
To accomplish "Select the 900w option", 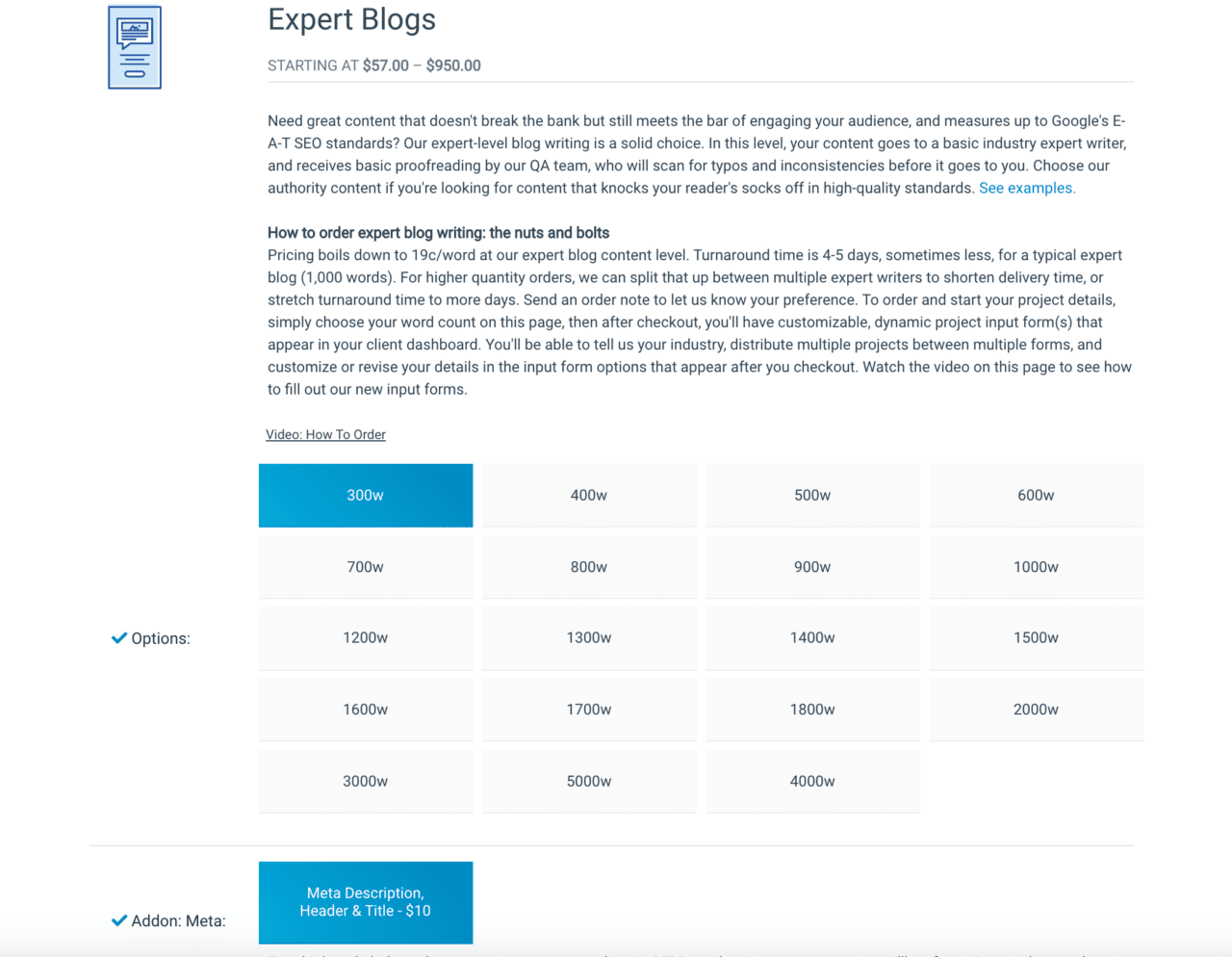I will click(812, 566).
